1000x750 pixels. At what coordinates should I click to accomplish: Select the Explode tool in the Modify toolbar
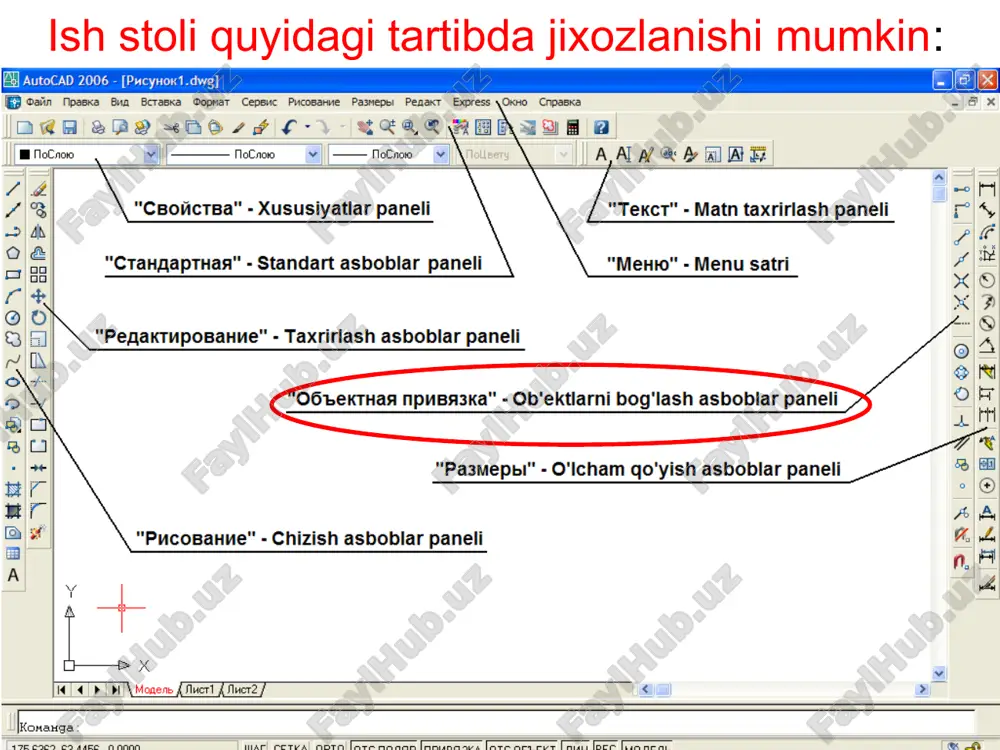point(38,532)
